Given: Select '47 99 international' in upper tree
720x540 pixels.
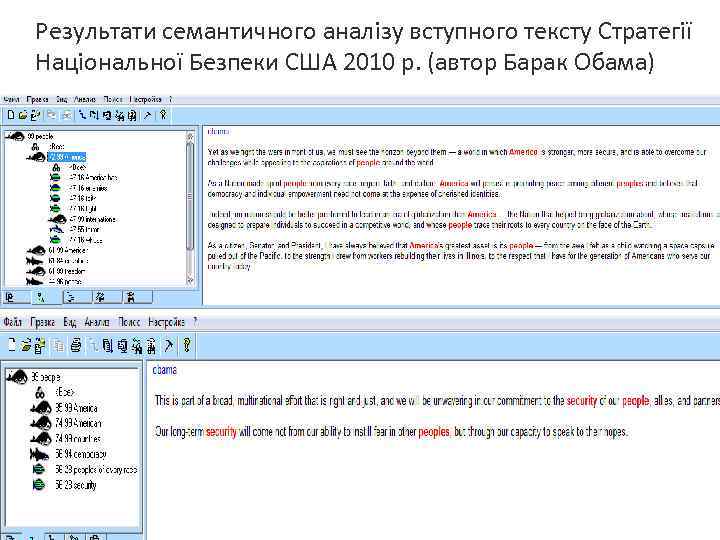Looking at the screenshot, I should (92, 219).
